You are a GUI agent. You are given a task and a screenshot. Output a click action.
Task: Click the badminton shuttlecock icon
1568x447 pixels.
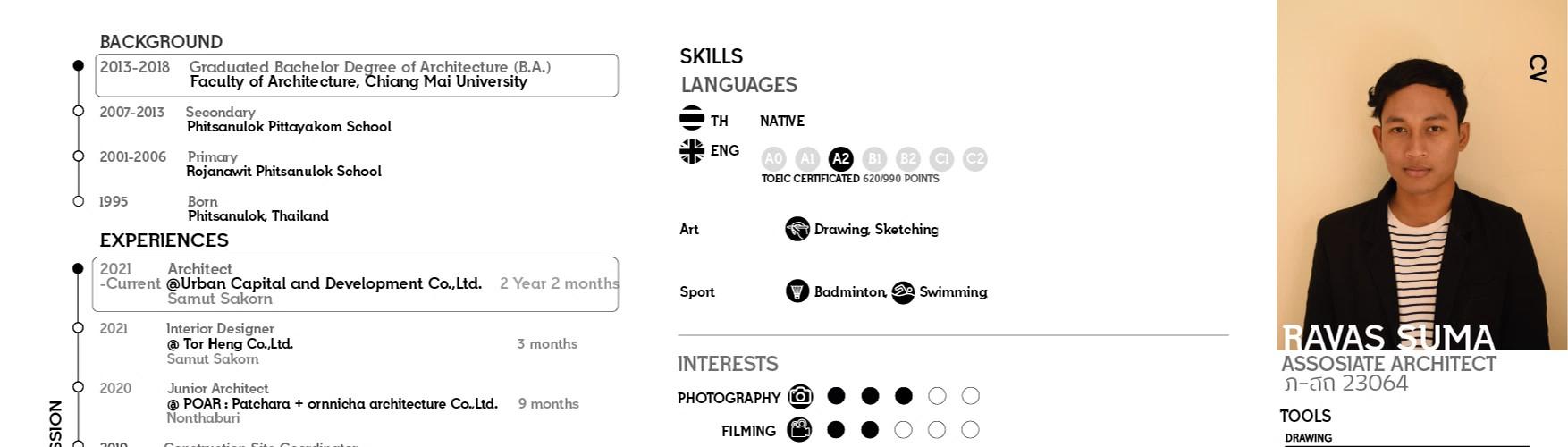(x=797, y=291)
